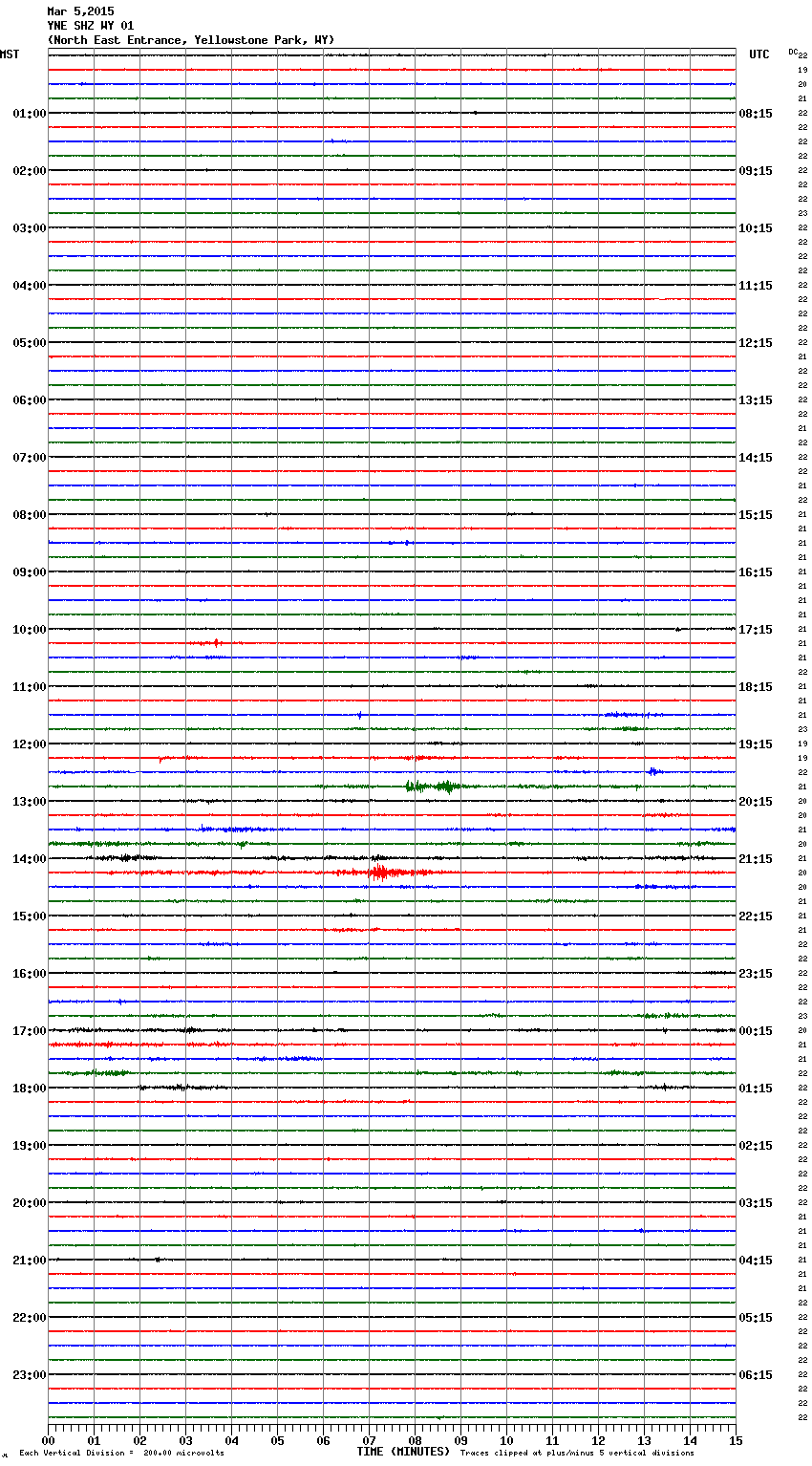Click the "05:15" UTC time label
The height and width of the screenshot is (1466, 812).
click(x=756, y=1318)
